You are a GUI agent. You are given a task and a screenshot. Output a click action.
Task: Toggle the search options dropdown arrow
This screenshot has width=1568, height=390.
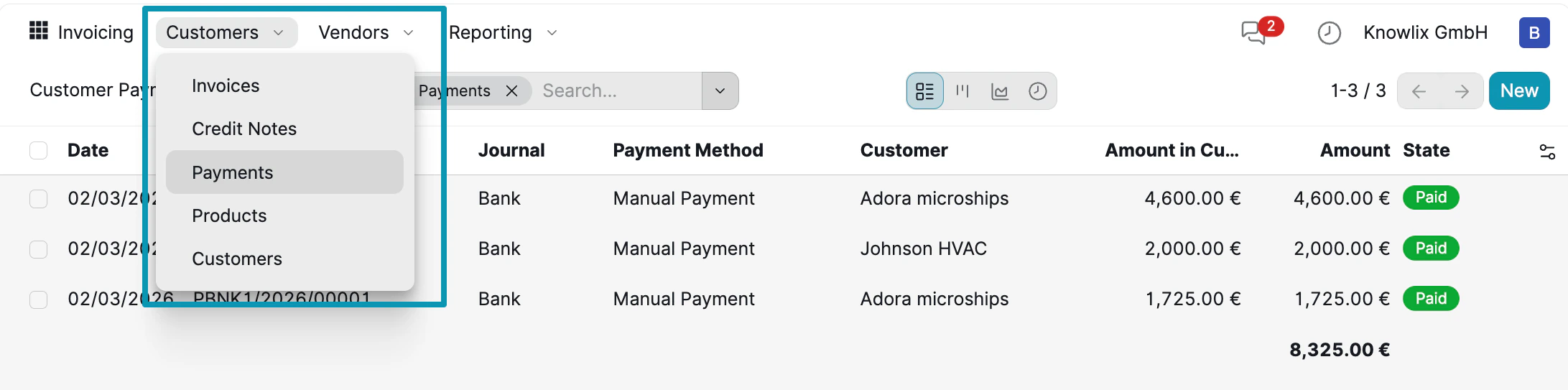pyautogui.click(x=720, y=91)
